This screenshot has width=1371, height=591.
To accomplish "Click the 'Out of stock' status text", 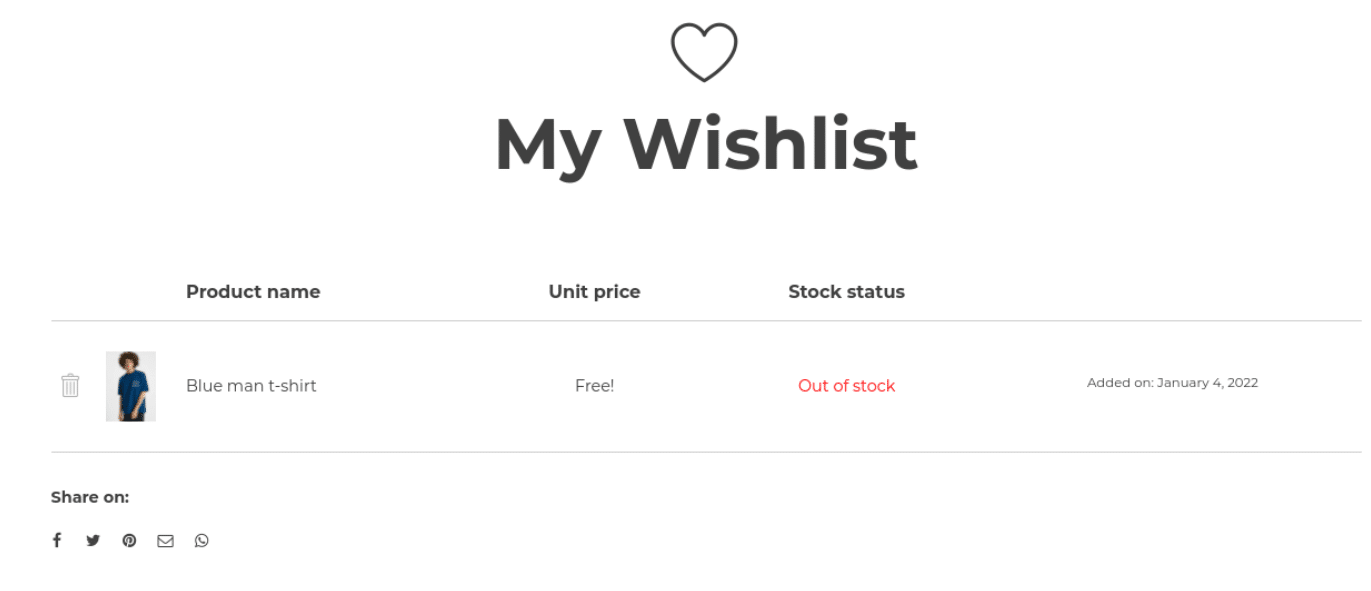I will click(x=846, y=385).
